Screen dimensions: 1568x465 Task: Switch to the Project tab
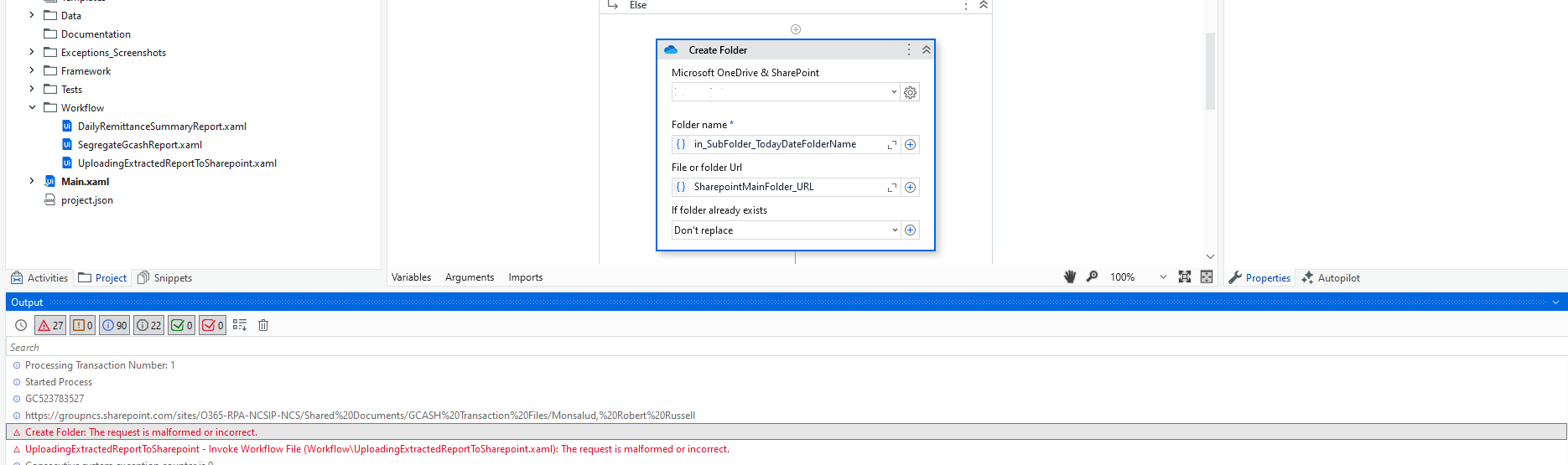102,278
